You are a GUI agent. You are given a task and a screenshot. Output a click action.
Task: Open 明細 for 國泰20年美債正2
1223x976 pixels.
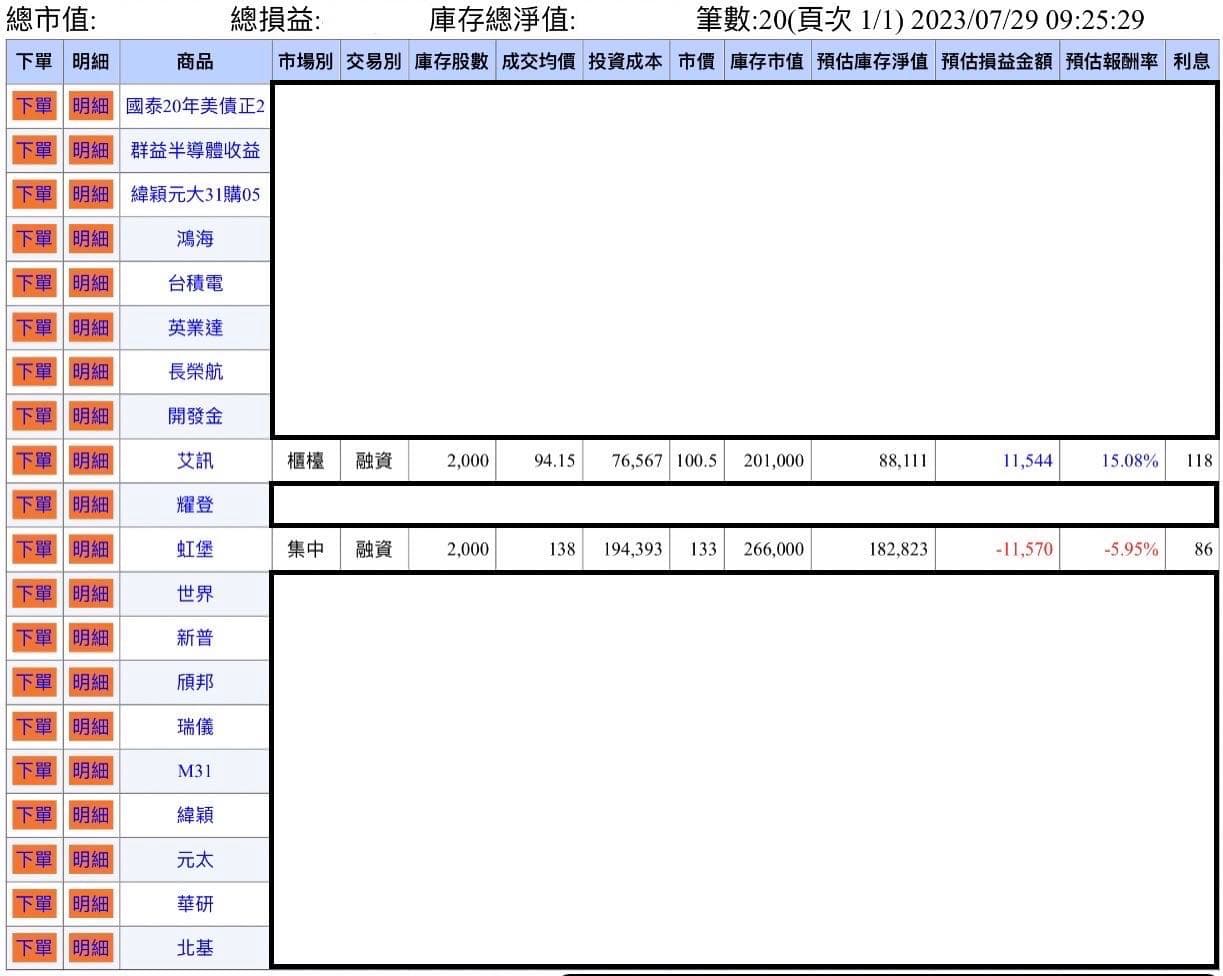[91, 105]
